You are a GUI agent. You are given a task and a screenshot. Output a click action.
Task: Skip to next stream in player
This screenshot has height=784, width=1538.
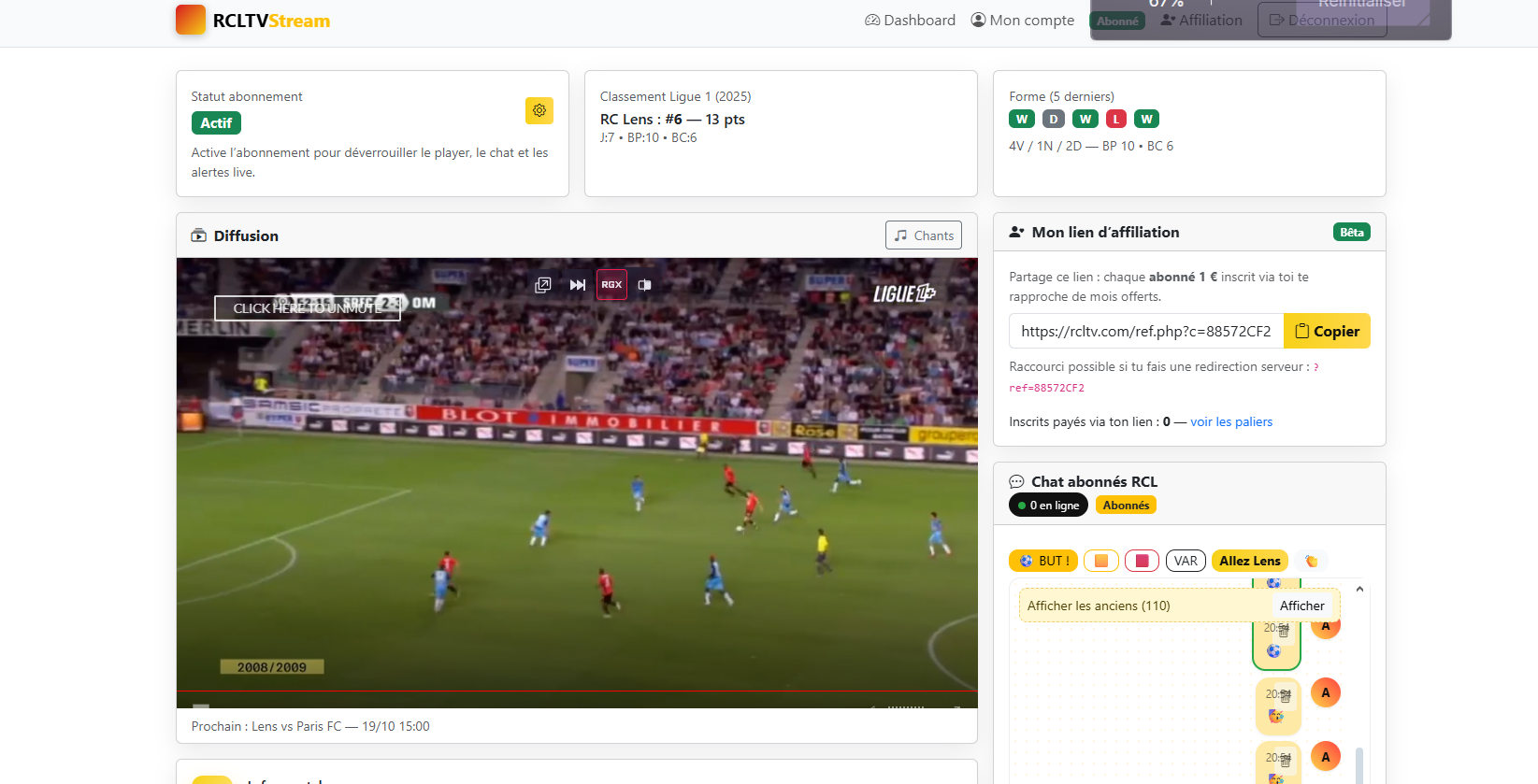click(x=578, y=285)
